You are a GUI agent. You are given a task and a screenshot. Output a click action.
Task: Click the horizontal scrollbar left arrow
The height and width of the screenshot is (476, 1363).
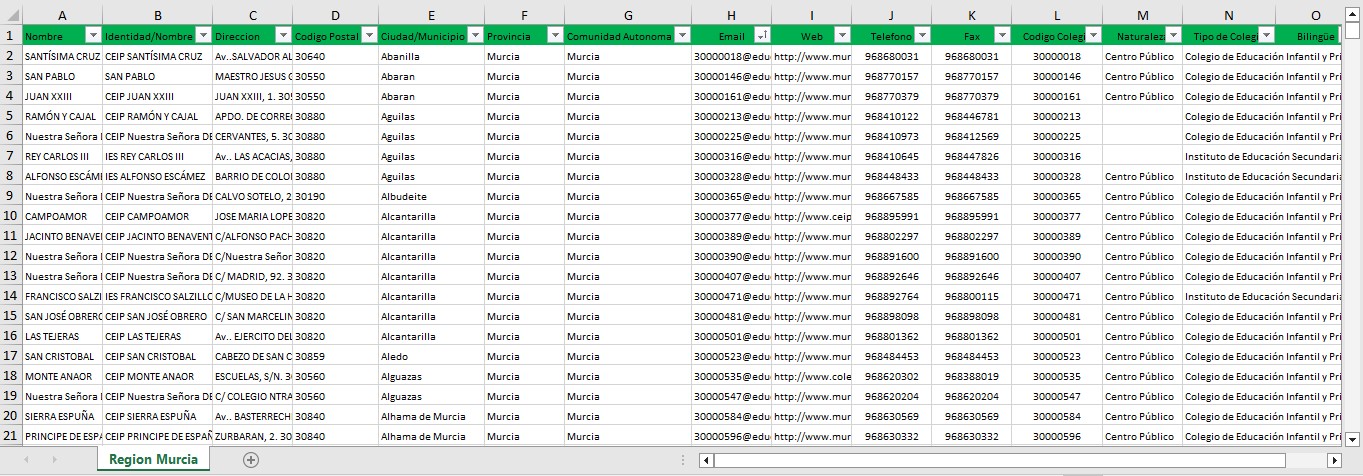(x=706, y=460)
